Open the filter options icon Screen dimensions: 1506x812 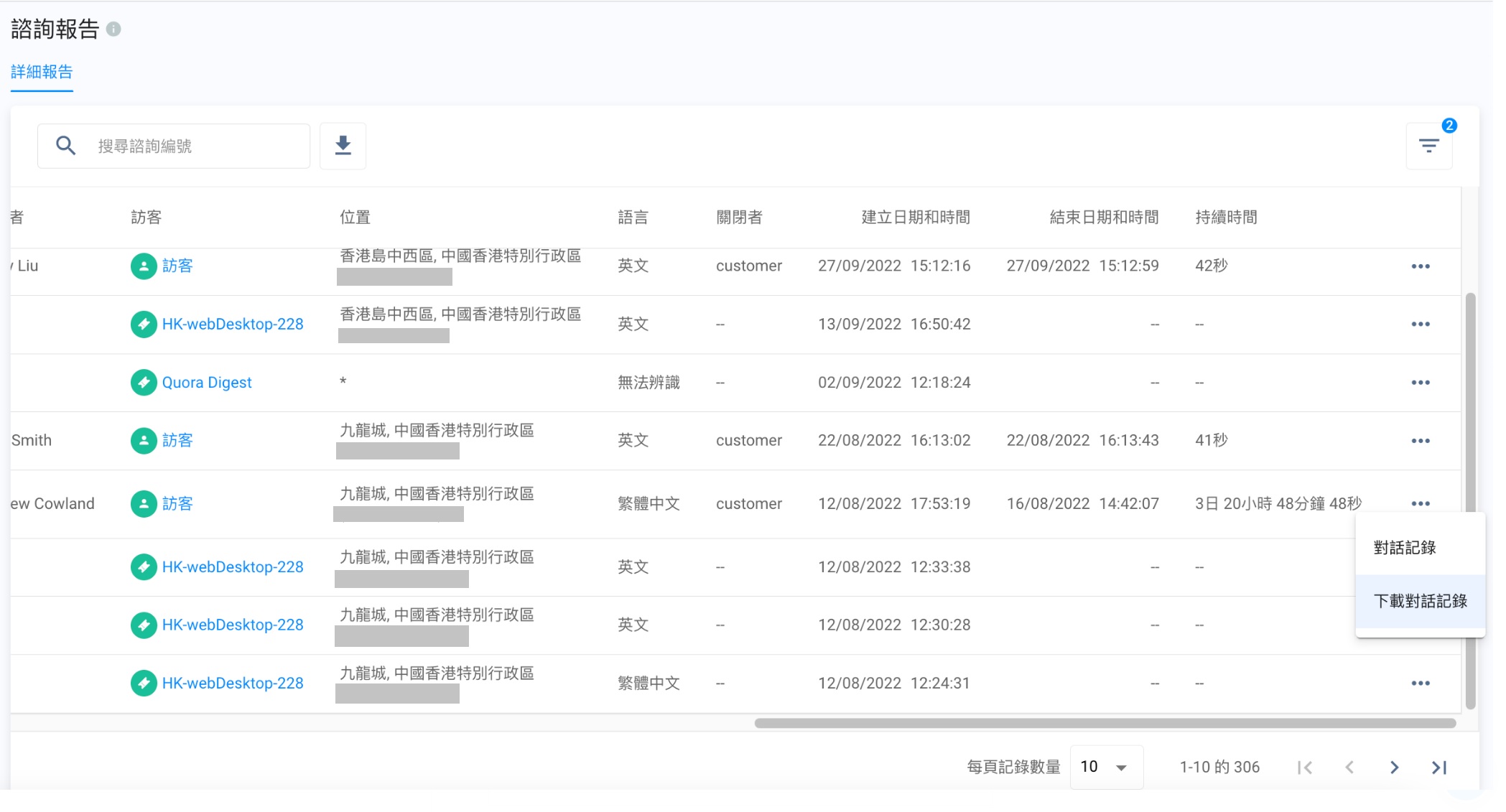tap(1428, 146)
